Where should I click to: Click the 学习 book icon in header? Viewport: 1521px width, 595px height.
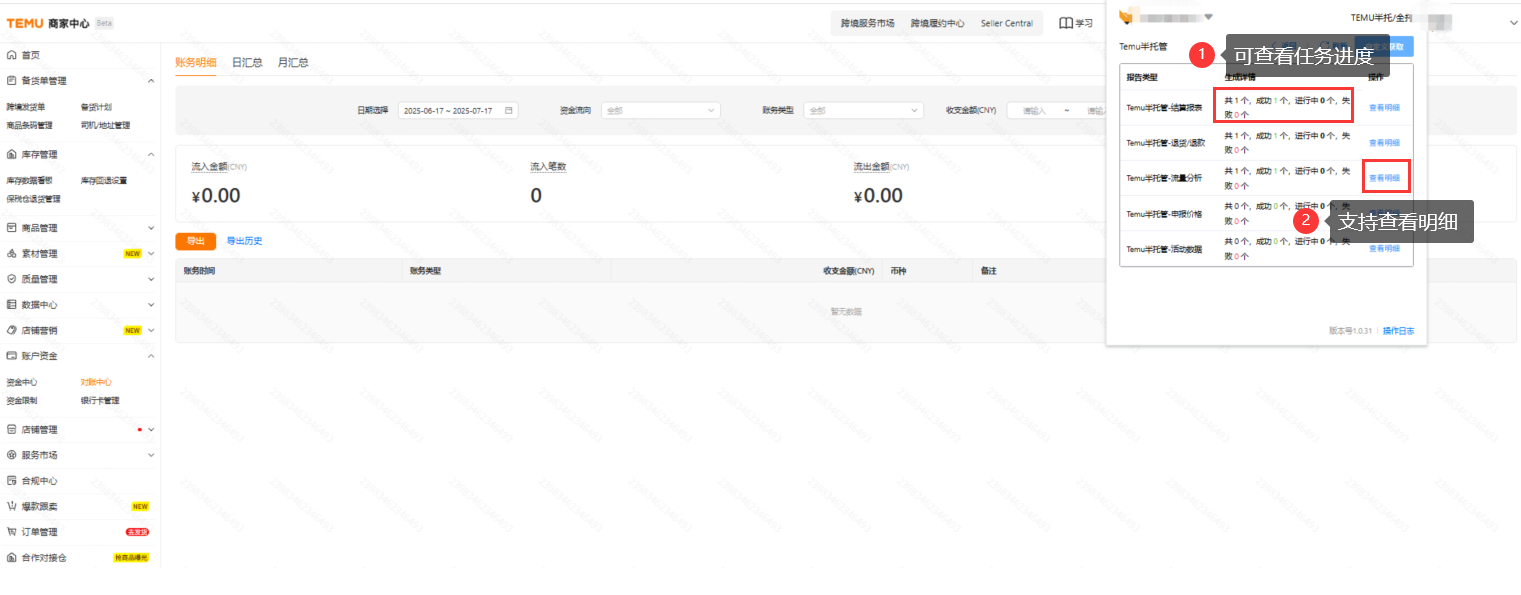point(1066,23)
